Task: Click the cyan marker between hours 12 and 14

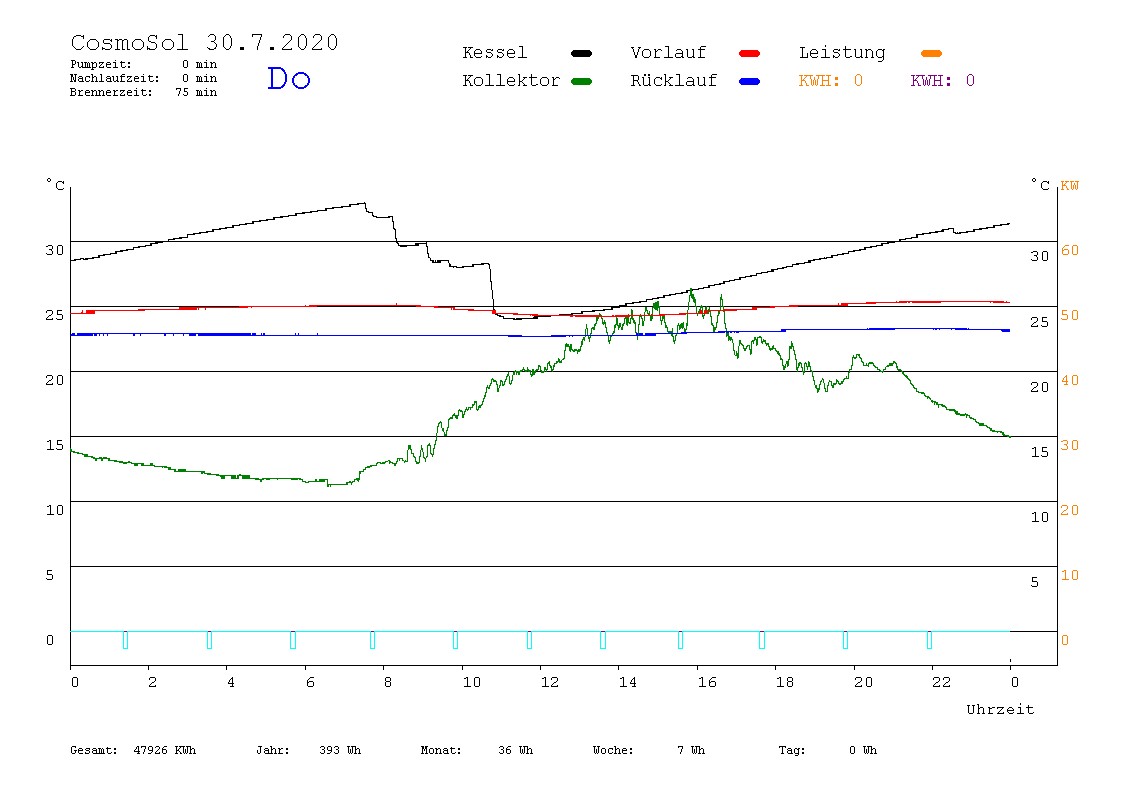Action: click(x=603, y=640)
